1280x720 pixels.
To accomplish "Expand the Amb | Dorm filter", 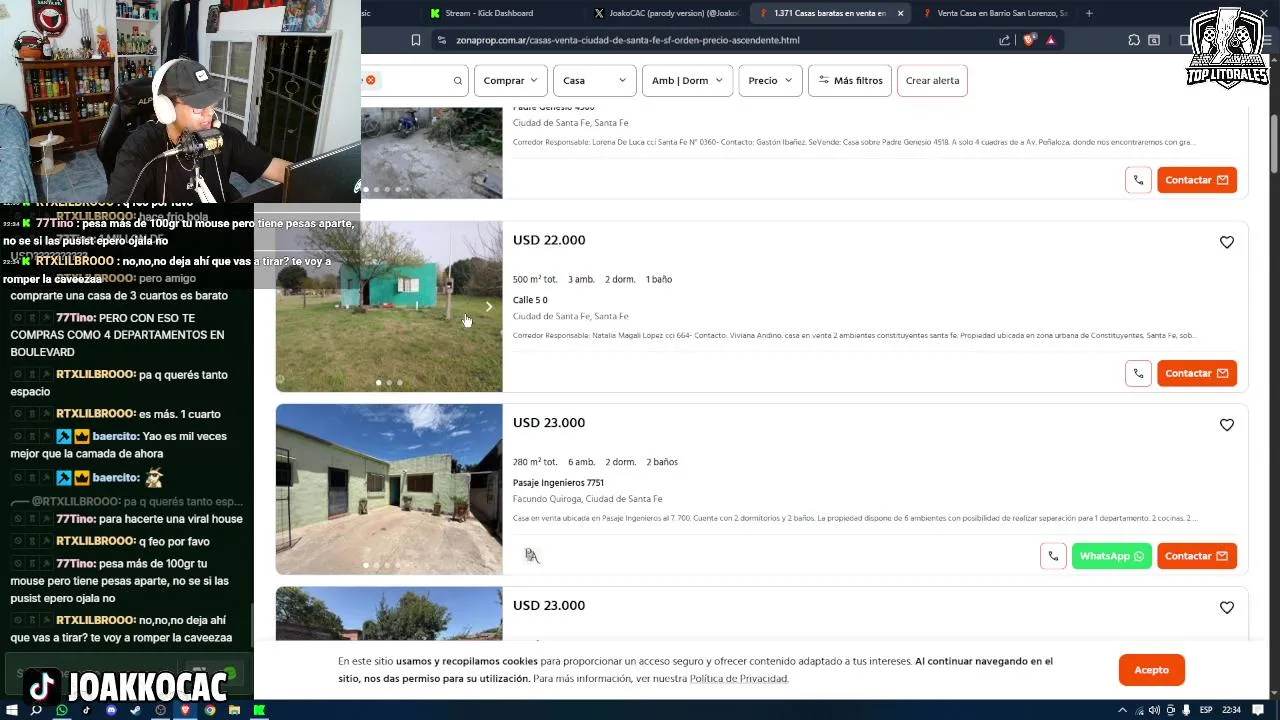I will pos(687,80).
